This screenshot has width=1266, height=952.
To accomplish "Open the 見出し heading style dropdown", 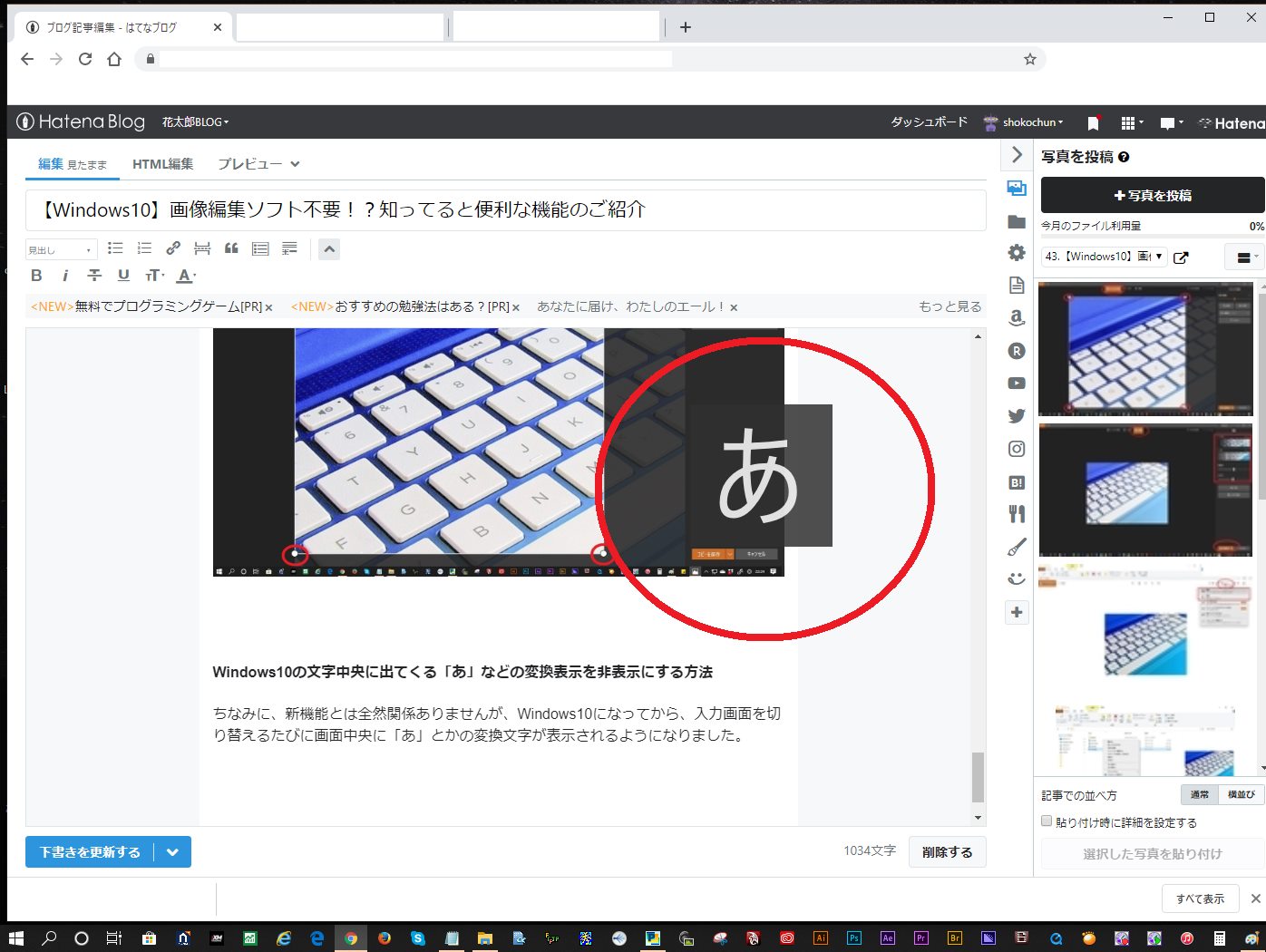I will tap(60, 248).
